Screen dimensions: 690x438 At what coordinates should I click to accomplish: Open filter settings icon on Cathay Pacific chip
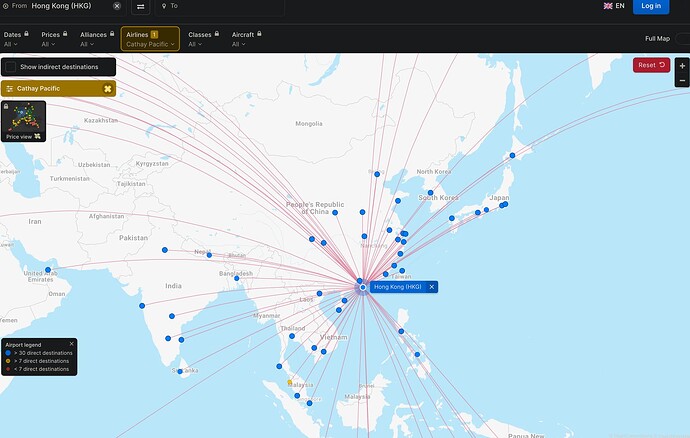[10, 88]
